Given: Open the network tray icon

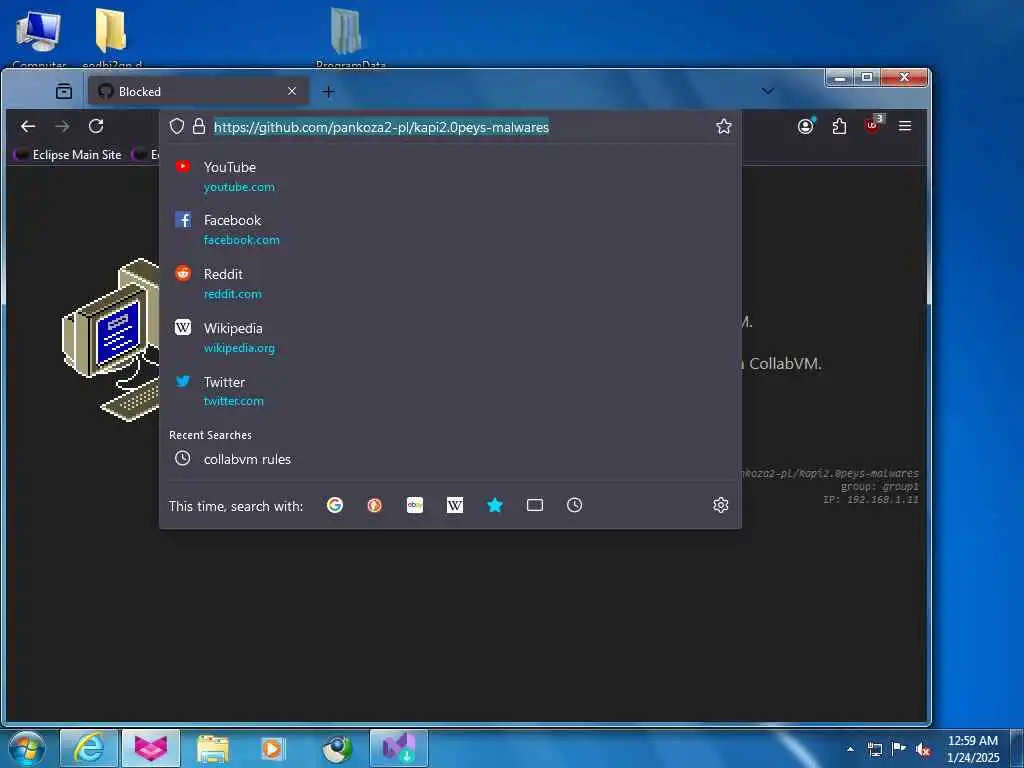Looking at the screenshot, I should 875,749.
